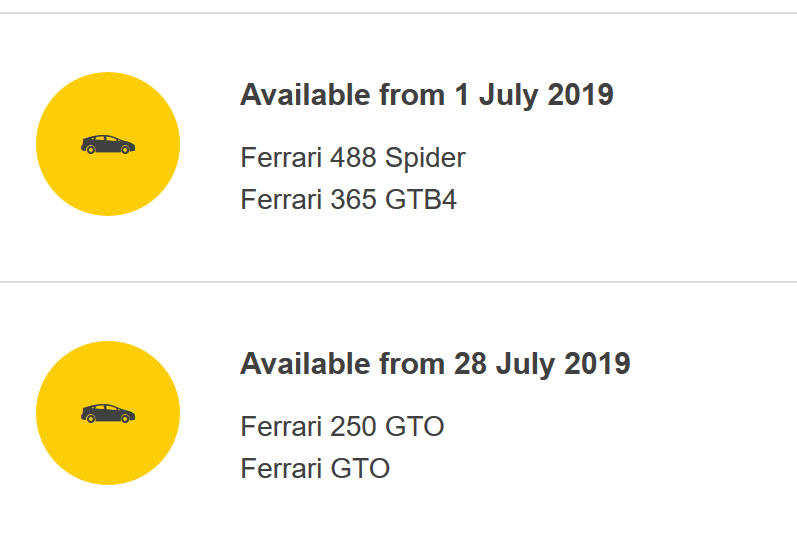
Task: Click the word 'Spider' in the first list
Action: pyautogui.click(x=425, y=158)
